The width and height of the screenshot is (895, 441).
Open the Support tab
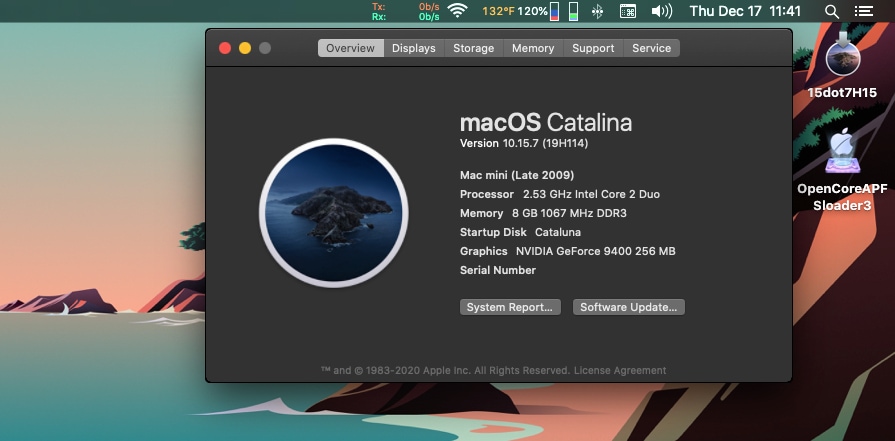593,48
